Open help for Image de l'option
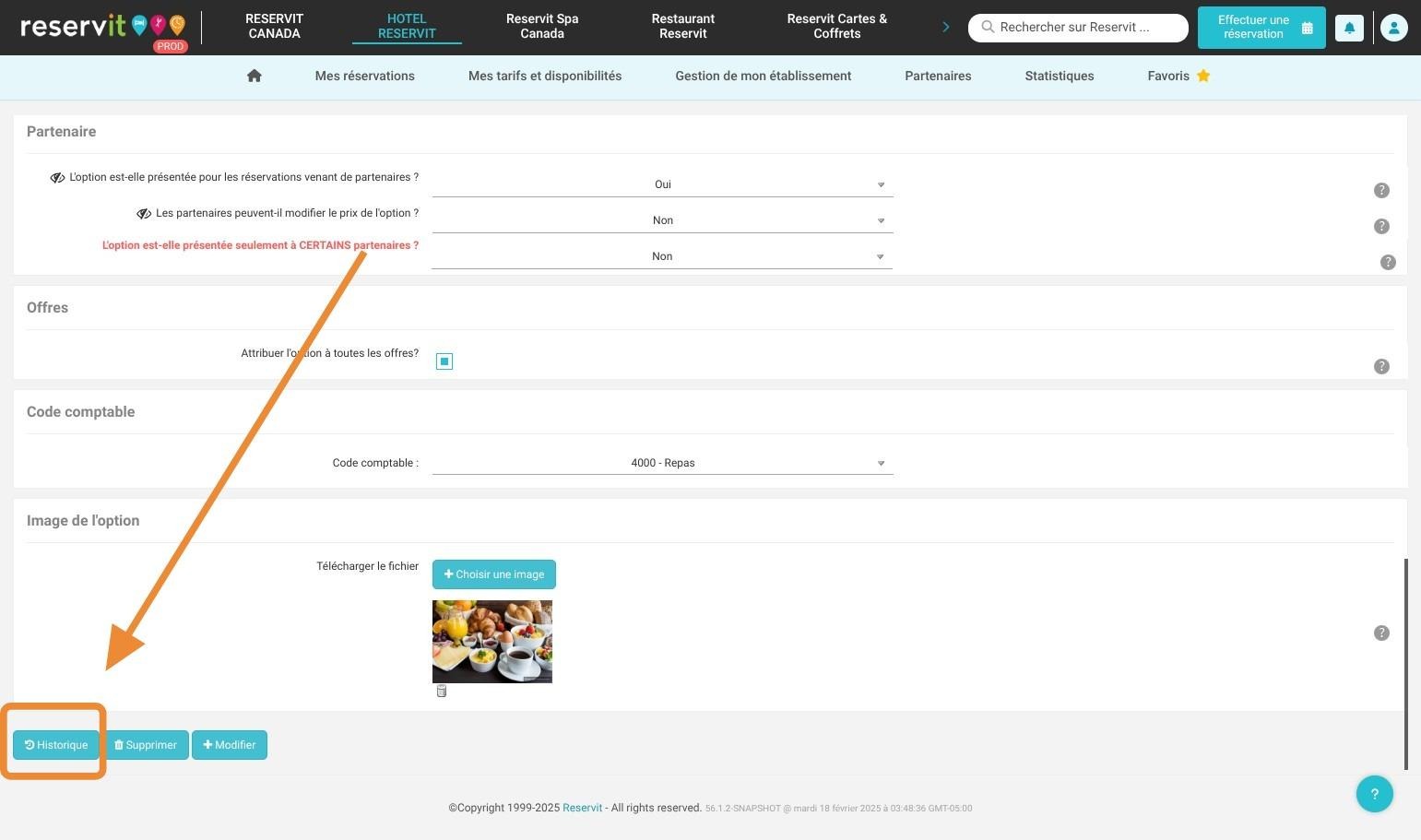This screenshot has width=1421, height=840. pos(1381,633)
